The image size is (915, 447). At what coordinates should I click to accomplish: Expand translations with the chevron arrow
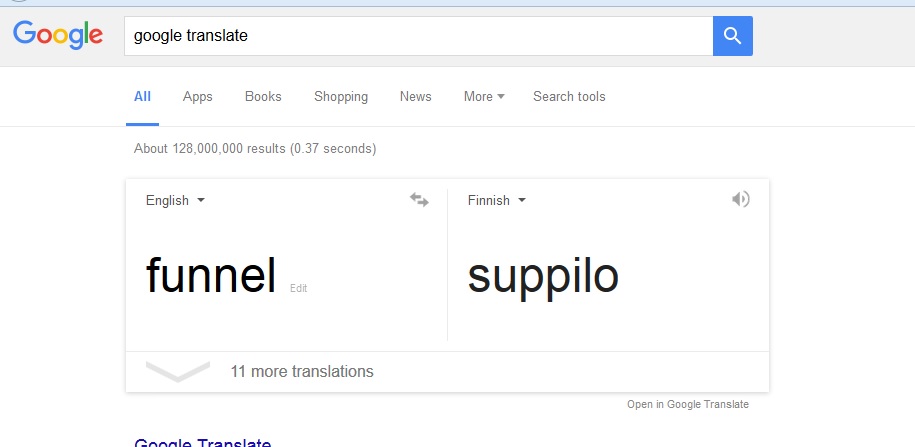[177, 371]
